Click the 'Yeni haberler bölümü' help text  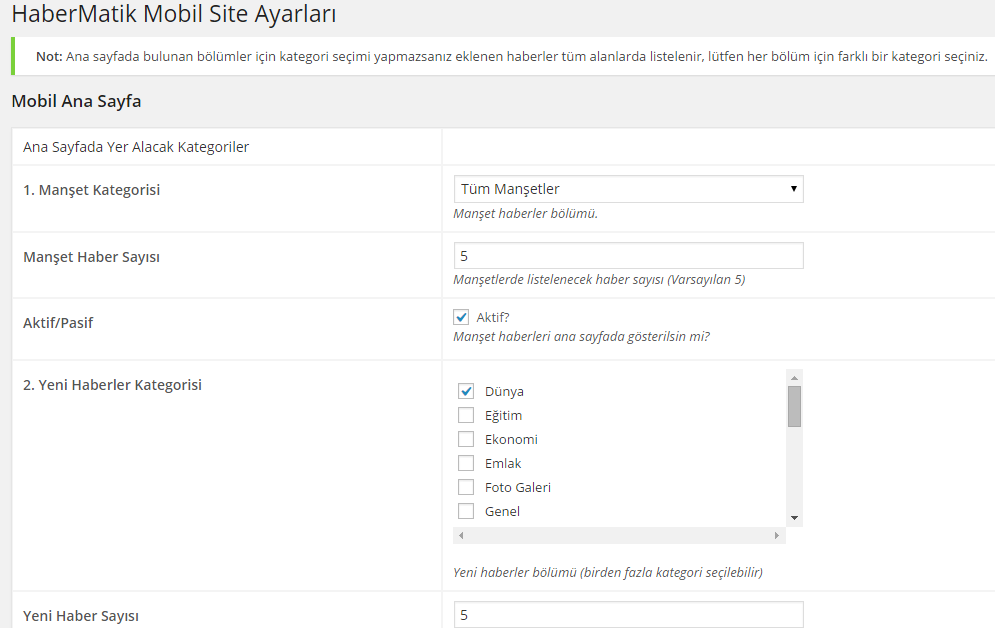pos(608,572)
